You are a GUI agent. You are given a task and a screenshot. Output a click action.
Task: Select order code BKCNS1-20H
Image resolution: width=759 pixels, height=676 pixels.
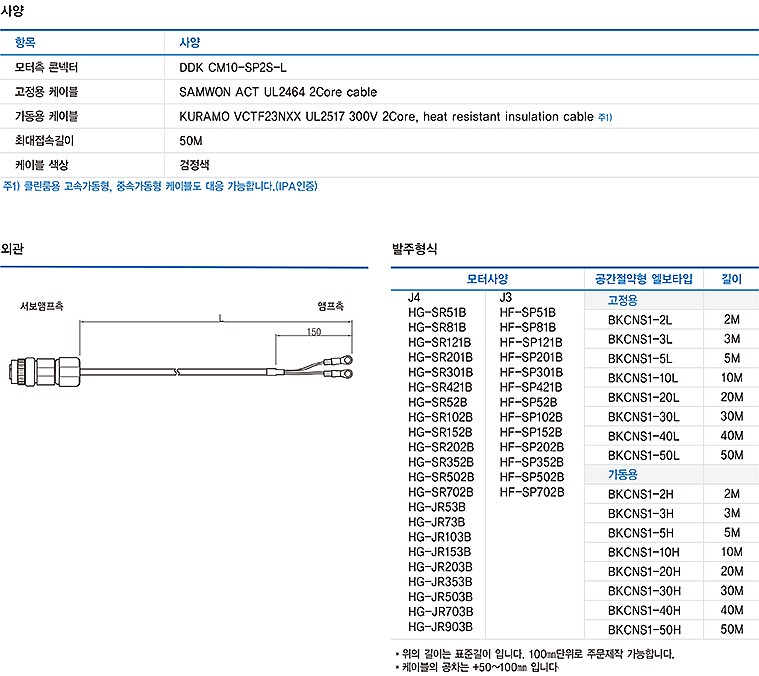tap(644, 571)
